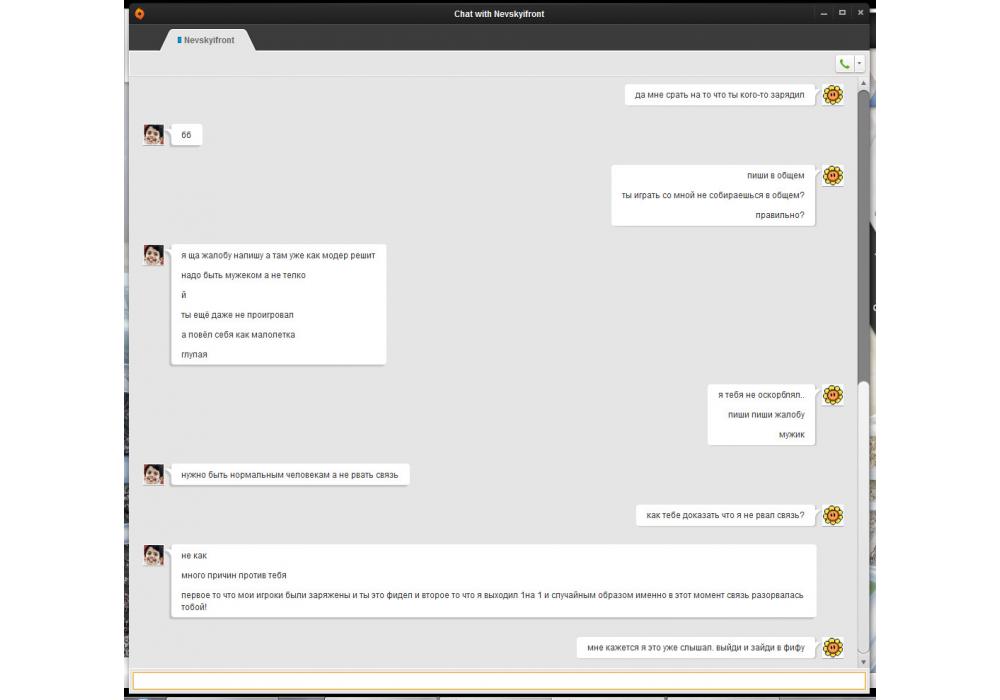
Task: Click the friend avatar beside "нужно быть нормальным"
Action: pyautogui.click(x=154, y=474)
